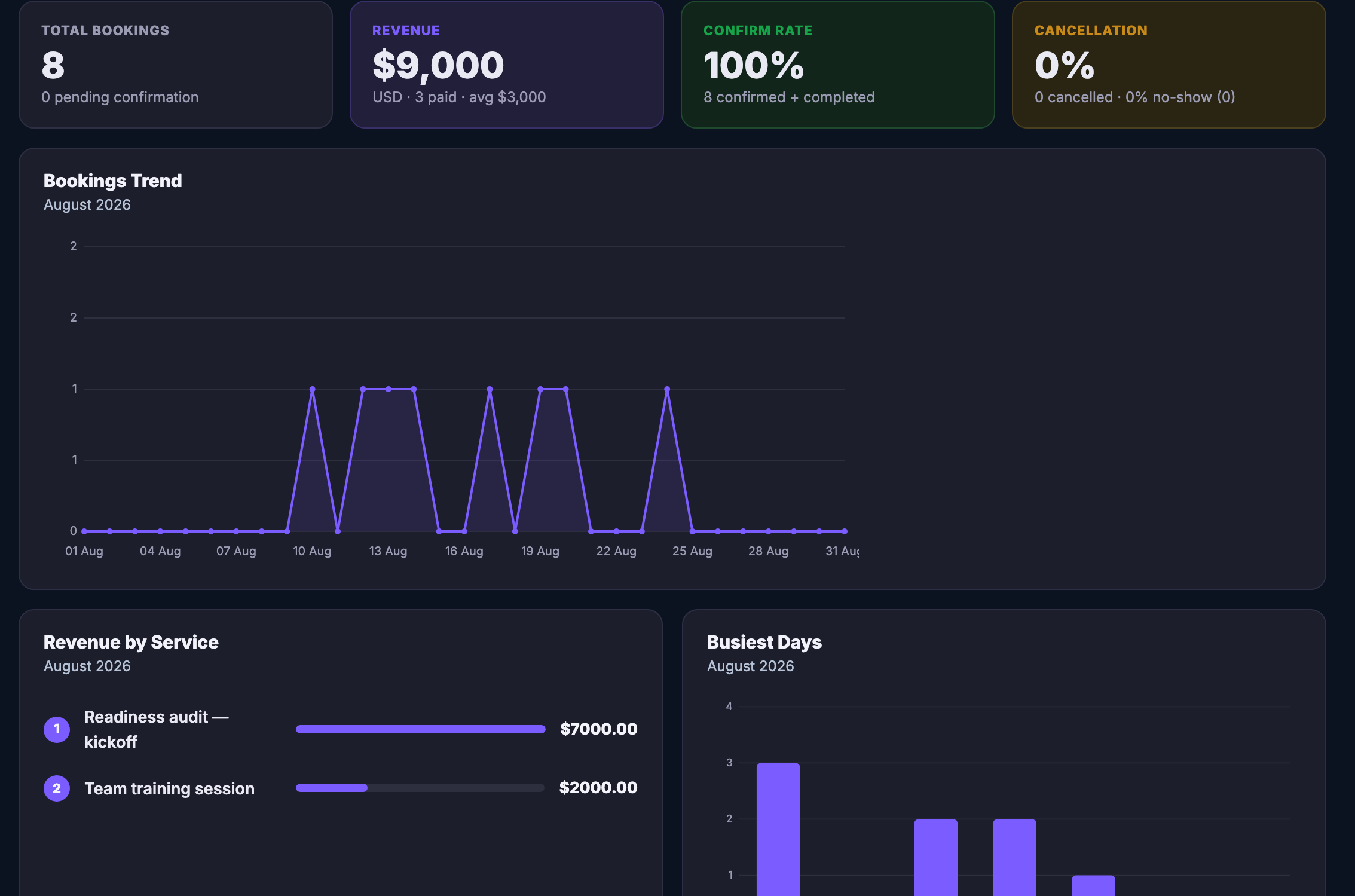Screen dimensions: 1355x896
Task: Click the $7000.00 revenue value
Action: (599, 729)
